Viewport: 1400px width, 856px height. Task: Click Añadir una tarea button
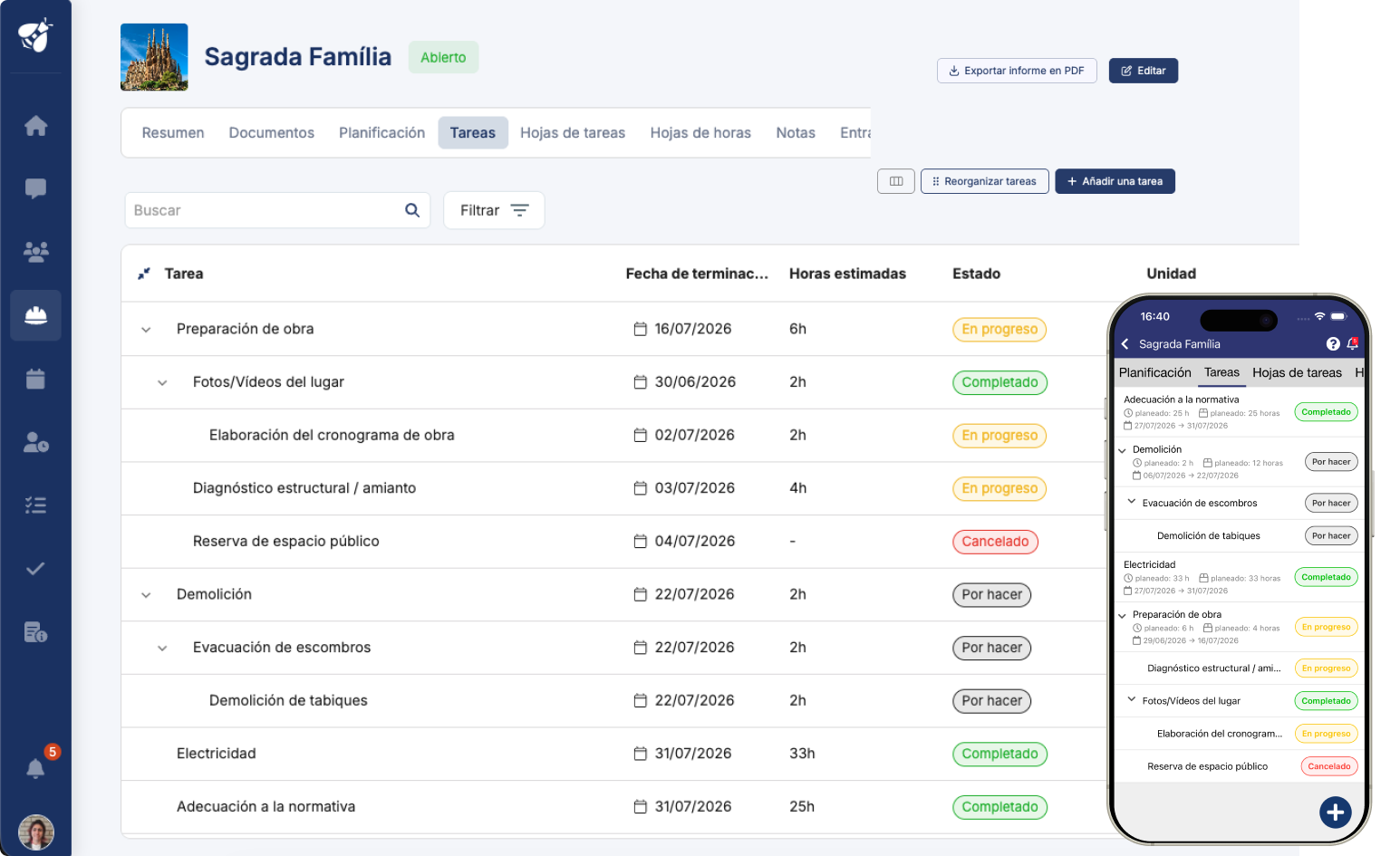click(1115, 181)
